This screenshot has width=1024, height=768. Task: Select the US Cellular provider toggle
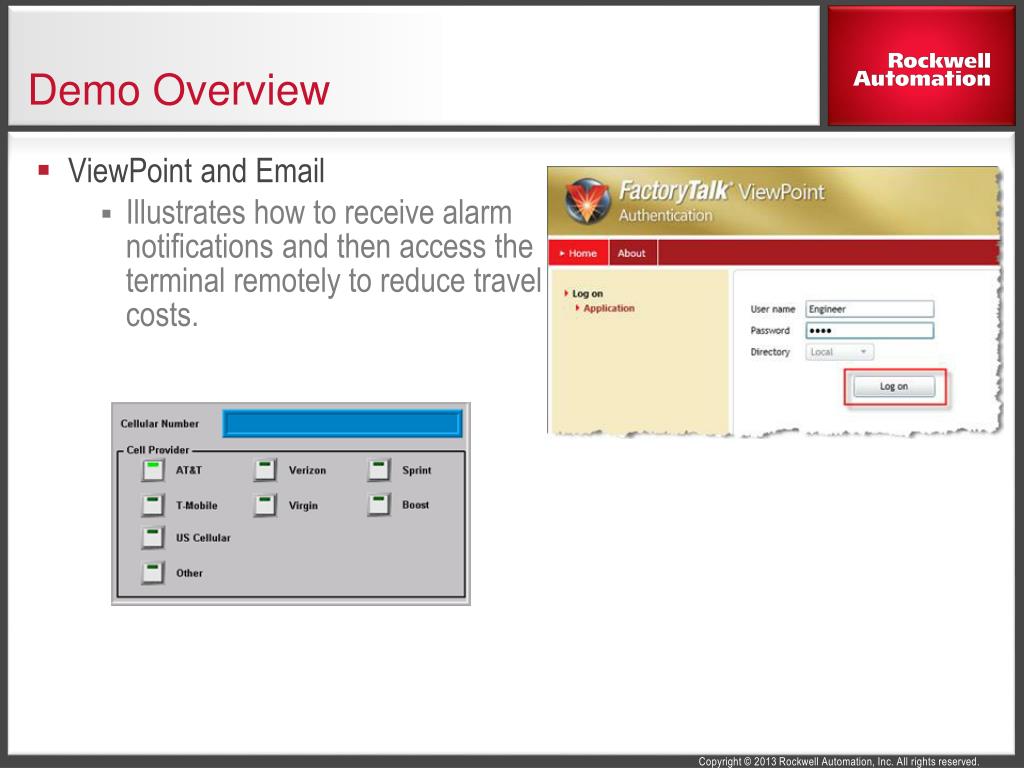point(153,537)
